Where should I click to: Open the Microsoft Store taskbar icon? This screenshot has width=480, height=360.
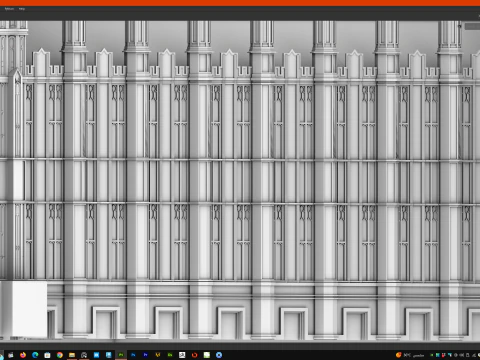(x=47, y=355)
